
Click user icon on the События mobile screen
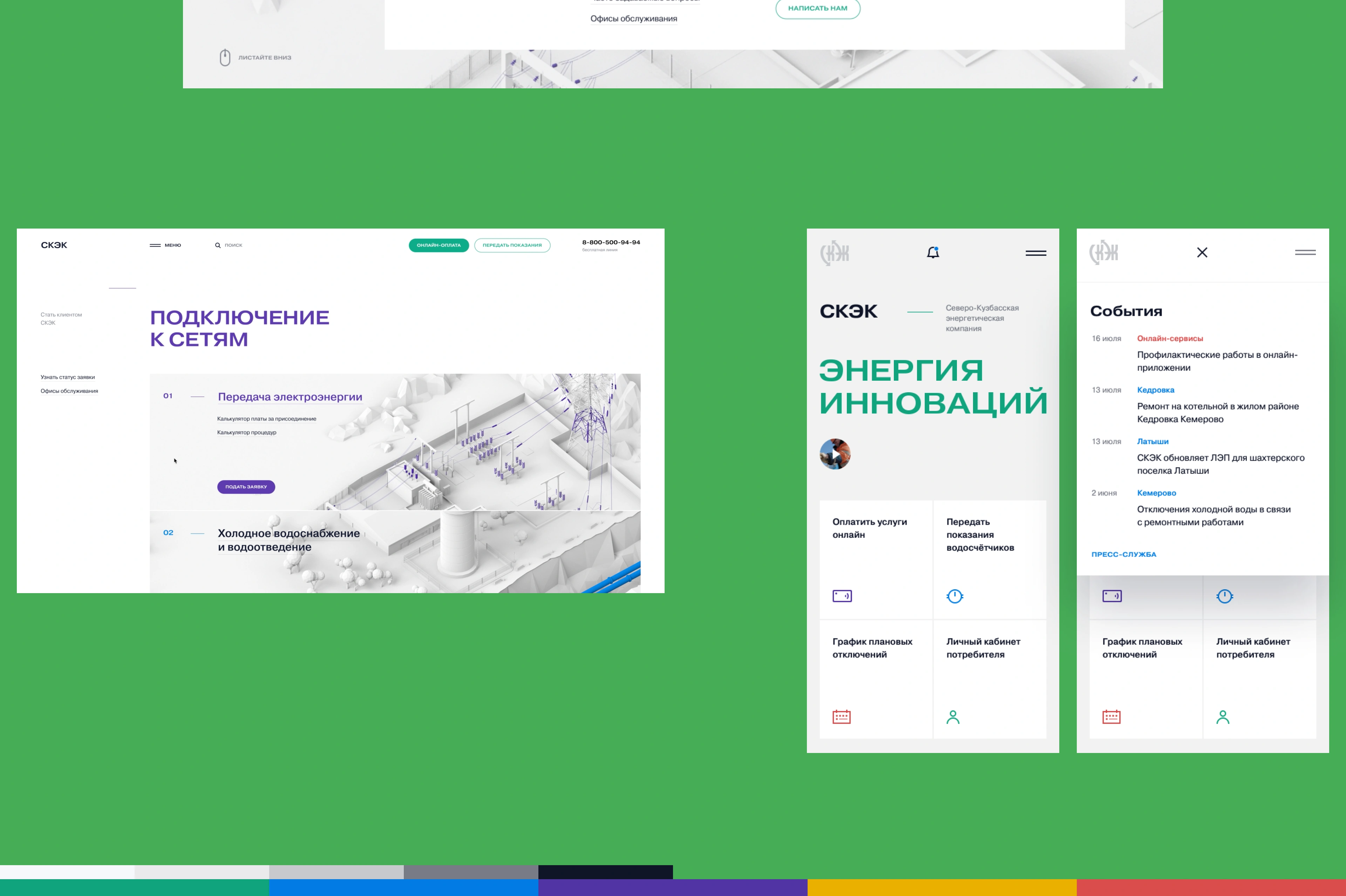[1223, 717]
